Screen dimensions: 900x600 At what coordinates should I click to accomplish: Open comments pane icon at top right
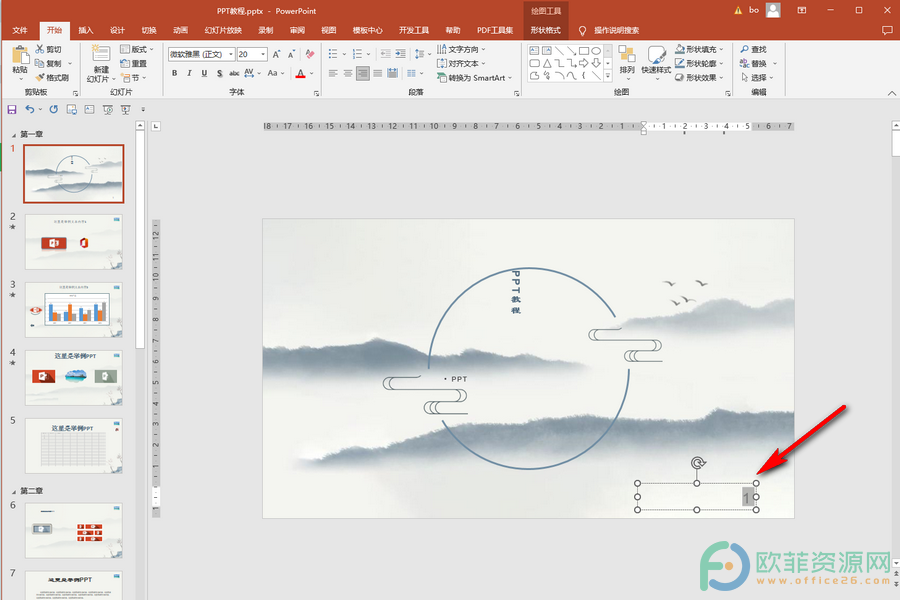click(x=887, y=30)
